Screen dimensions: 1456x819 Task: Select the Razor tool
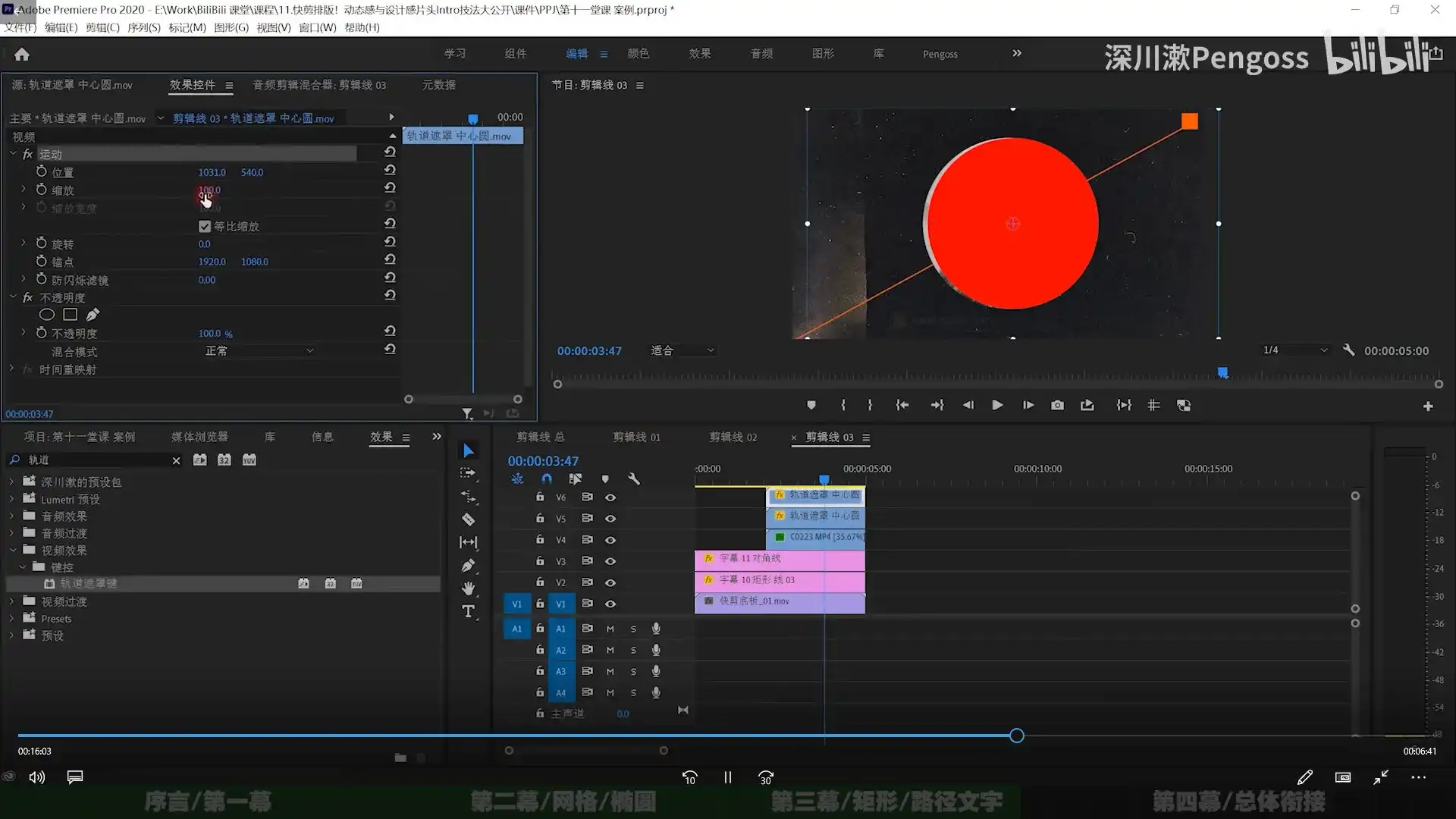click(469, 519)
